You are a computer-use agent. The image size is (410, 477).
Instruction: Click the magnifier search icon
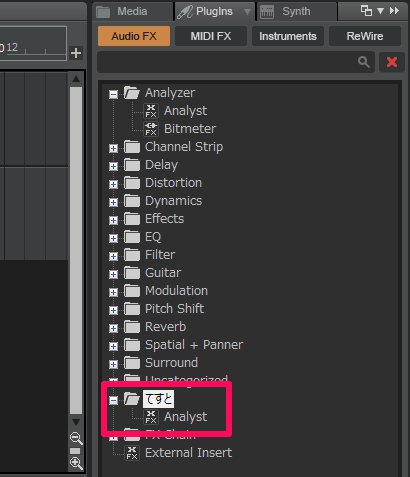pyautogui.click(x=364, y=62)
